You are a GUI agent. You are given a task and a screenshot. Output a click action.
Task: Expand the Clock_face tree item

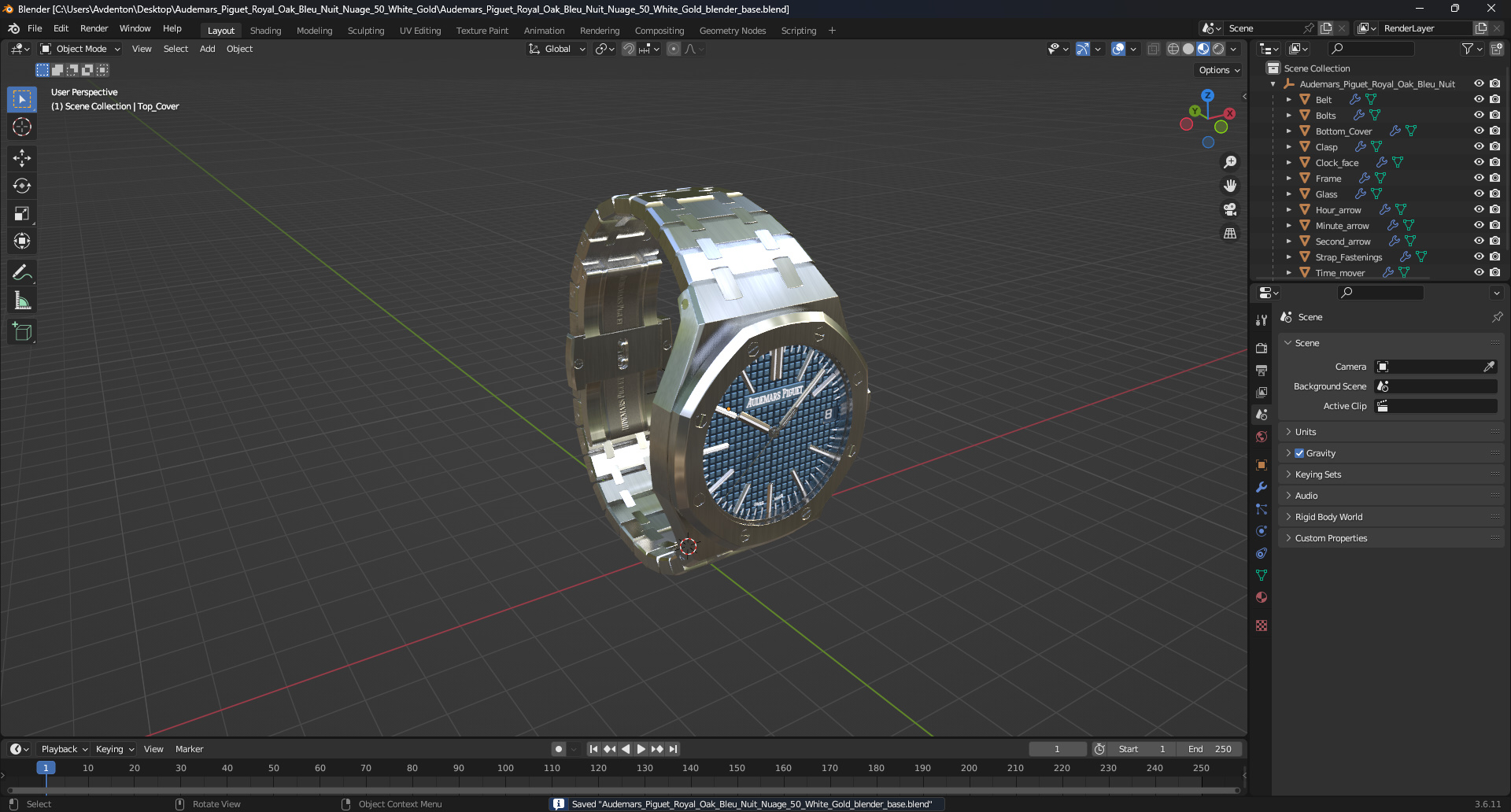point(1288,163)
